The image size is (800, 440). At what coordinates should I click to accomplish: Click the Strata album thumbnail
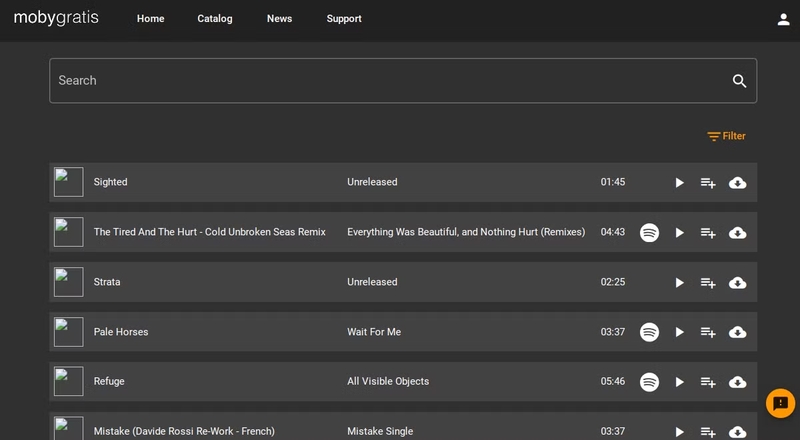(x=69, y=282)
